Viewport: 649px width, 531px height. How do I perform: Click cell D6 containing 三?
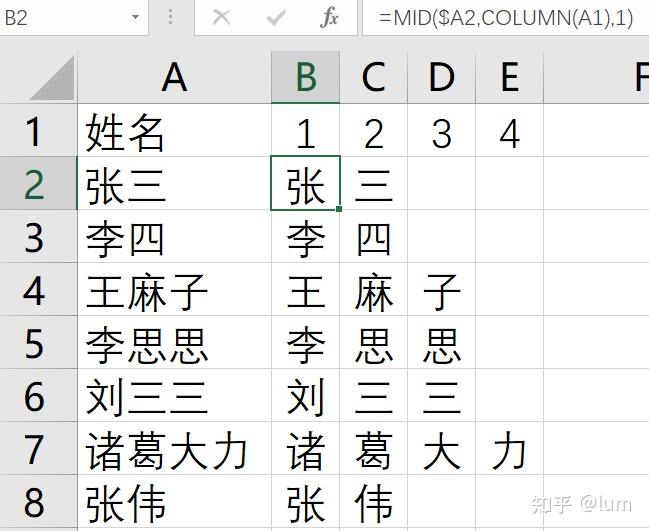click(x=442, y=395)
